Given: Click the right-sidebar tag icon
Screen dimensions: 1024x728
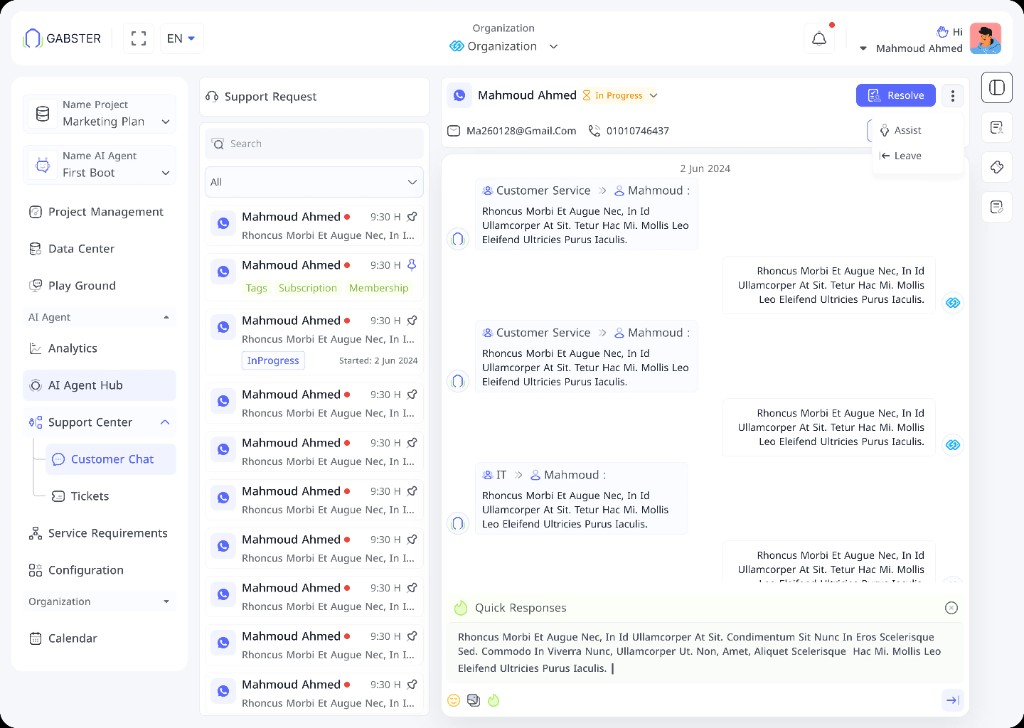Looking at the screenshot, I should pyautogui.click(x=997, y=168).
